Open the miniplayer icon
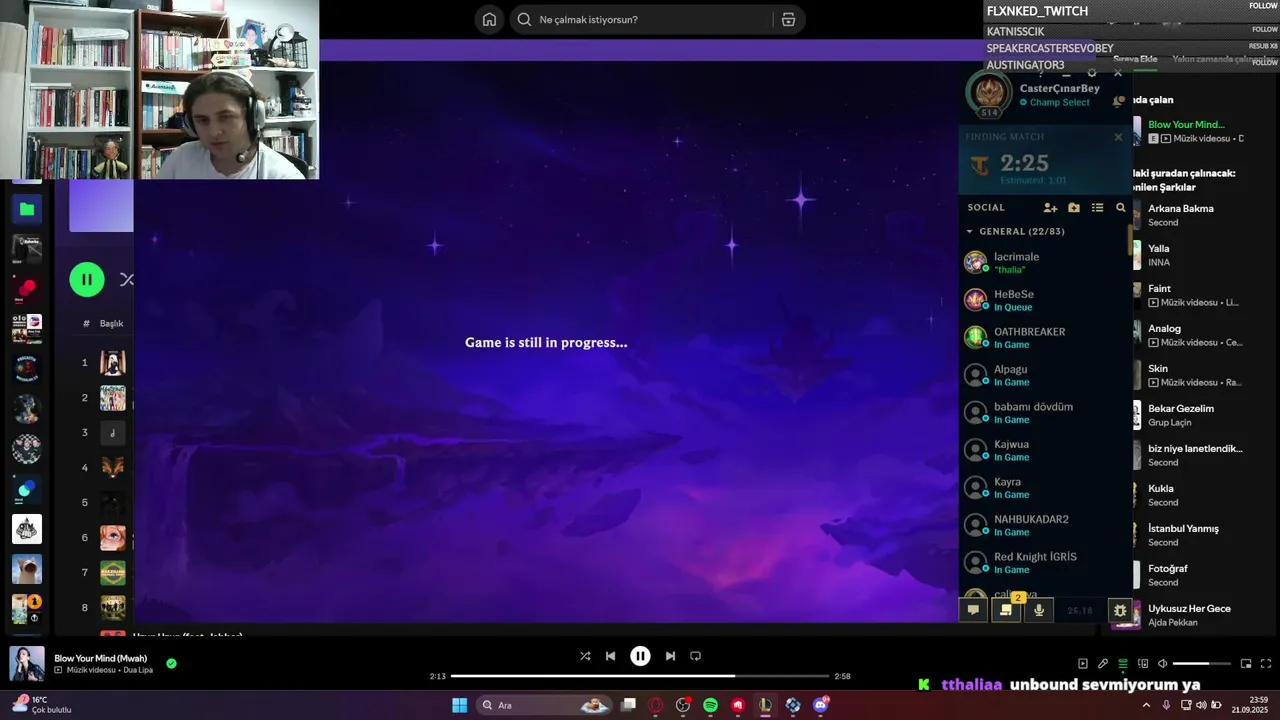Image resolution: width=1280 pixels, height=720 pixels. pyautogui.click(x=1246, y=663)
